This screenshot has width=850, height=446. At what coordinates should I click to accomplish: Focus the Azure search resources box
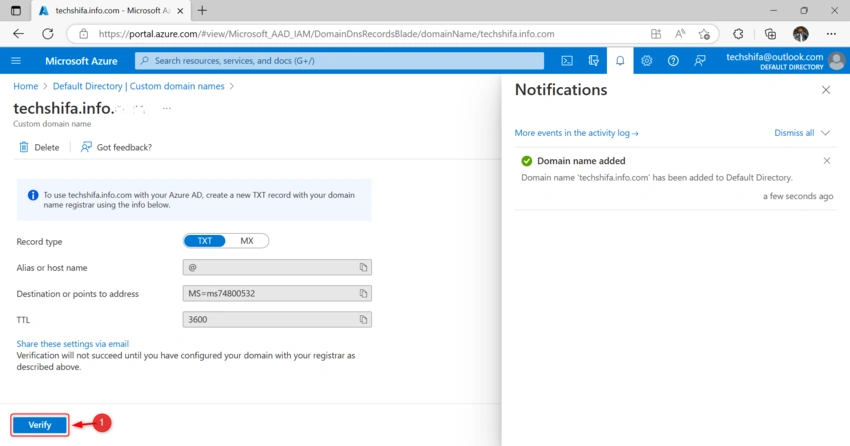[x=339, y=61]
